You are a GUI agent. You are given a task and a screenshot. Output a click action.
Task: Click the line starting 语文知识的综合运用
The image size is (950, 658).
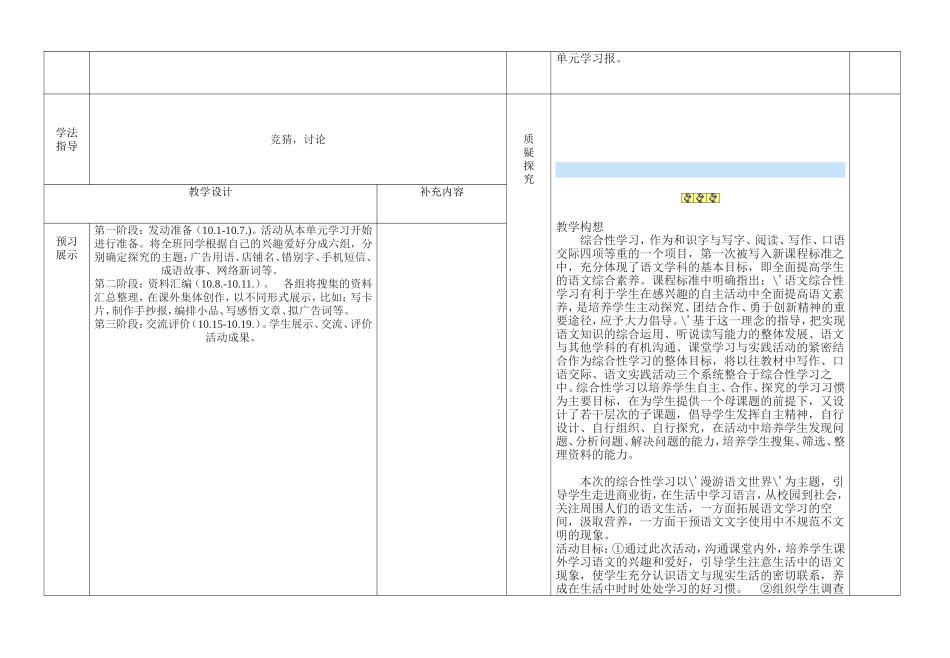tap(700, 333)
